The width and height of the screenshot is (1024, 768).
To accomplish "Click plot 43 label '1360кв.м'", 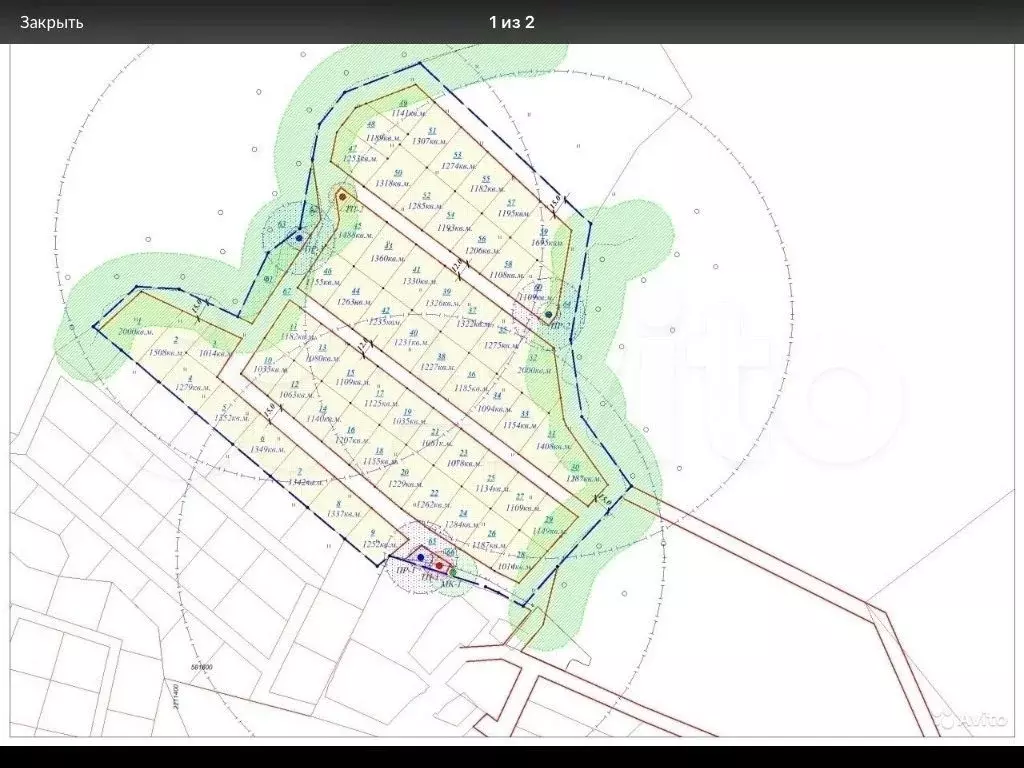I will (387, 257).
